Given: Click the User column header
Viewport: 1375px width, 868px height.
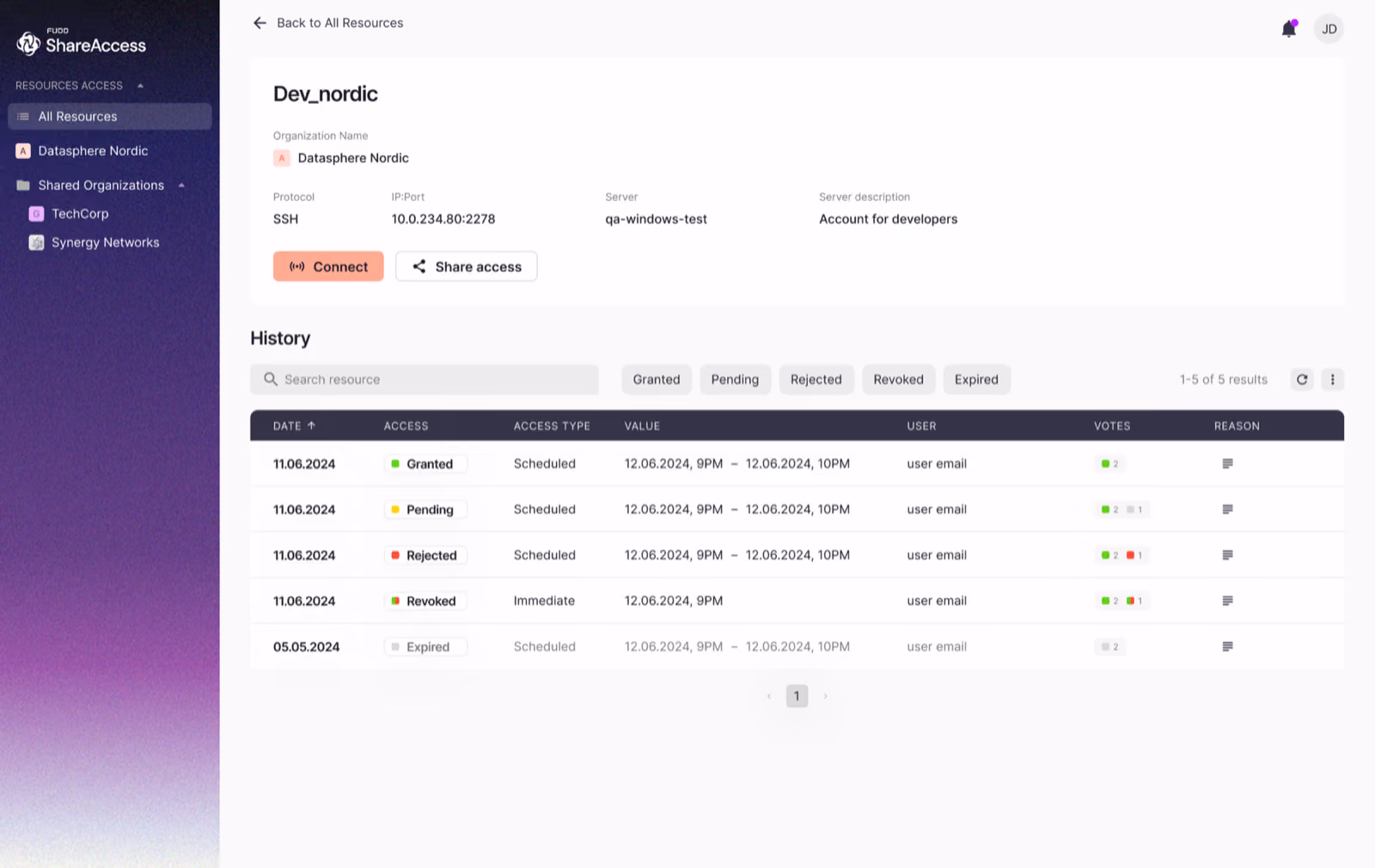Looking at the screenshot, I should pyautogui.click(x=921, y=426).
